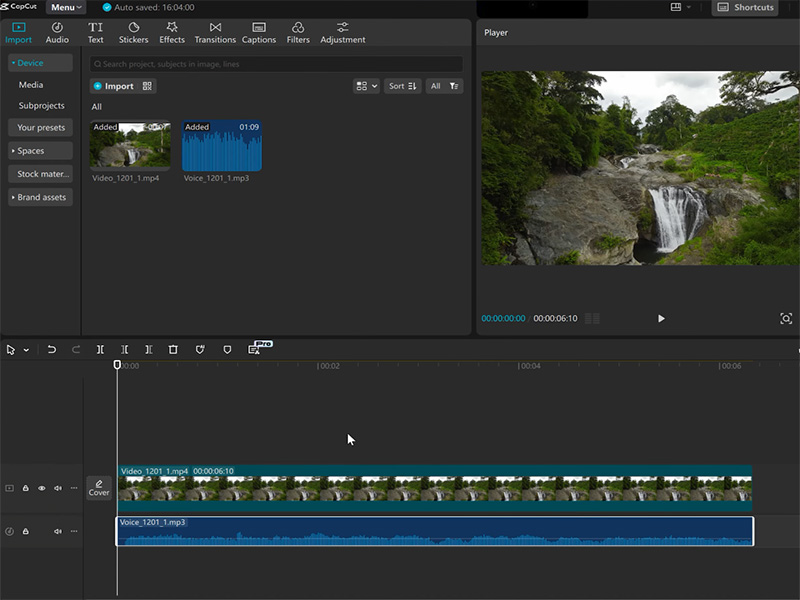The image size is (800, 600).
Task: Select the Video_1201_1.mp4 timeline clip
Action: [435, 488]
